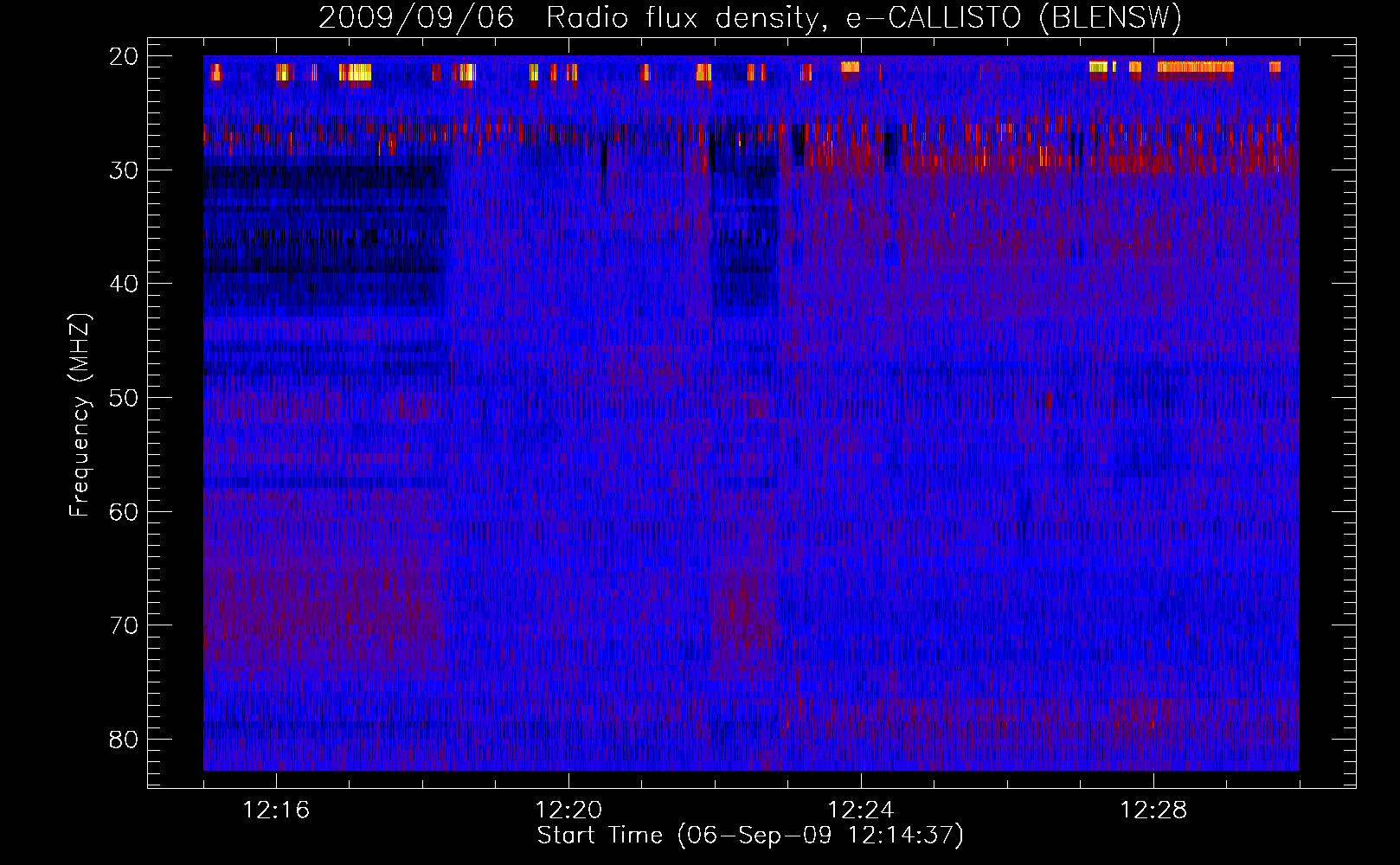Image resolution: width=1400 pixels, height=865 pixels.
Task: Click the 40 MHz frequency tick label
Action: (124, 284)
